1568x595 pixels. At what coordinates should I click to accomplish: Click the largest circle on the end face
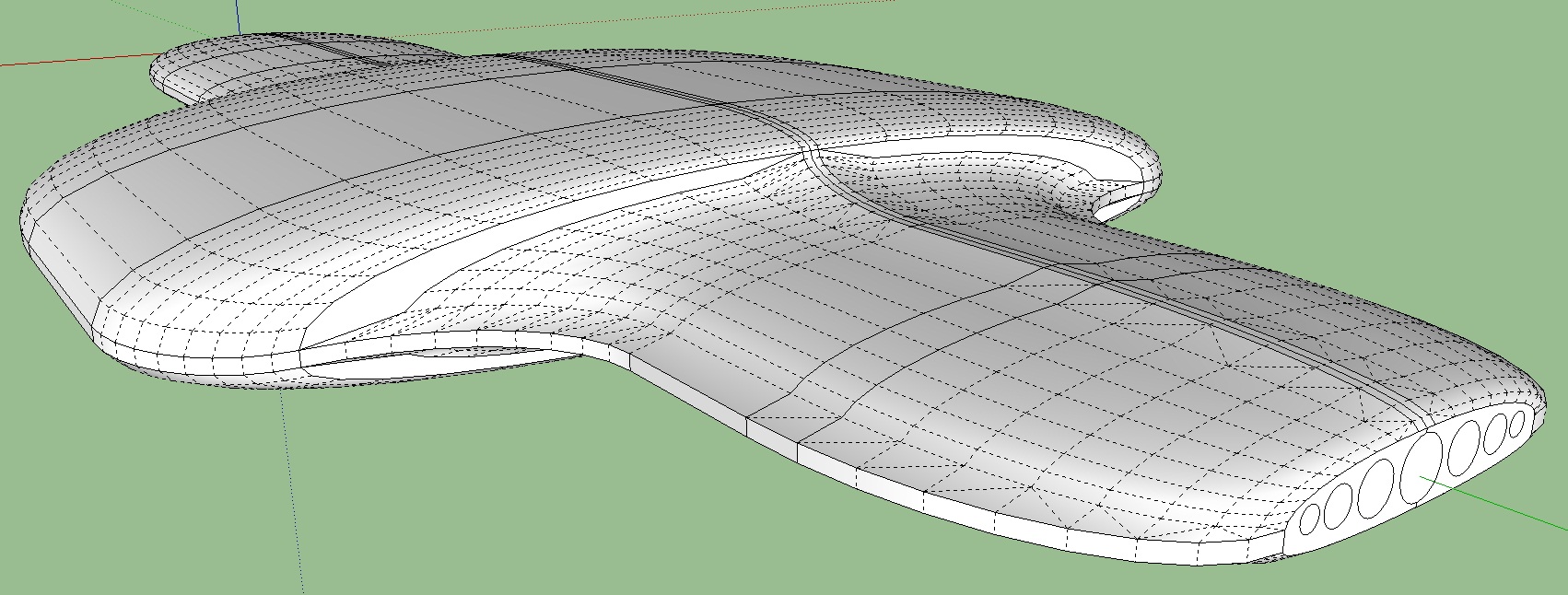coord(1420,469)
